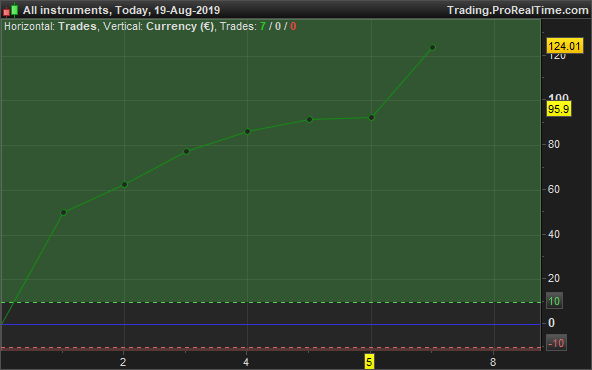This screenshot has width=592, height=370.
Task: Select the fifth trade data point near 91
Action: tap(310, 119)
